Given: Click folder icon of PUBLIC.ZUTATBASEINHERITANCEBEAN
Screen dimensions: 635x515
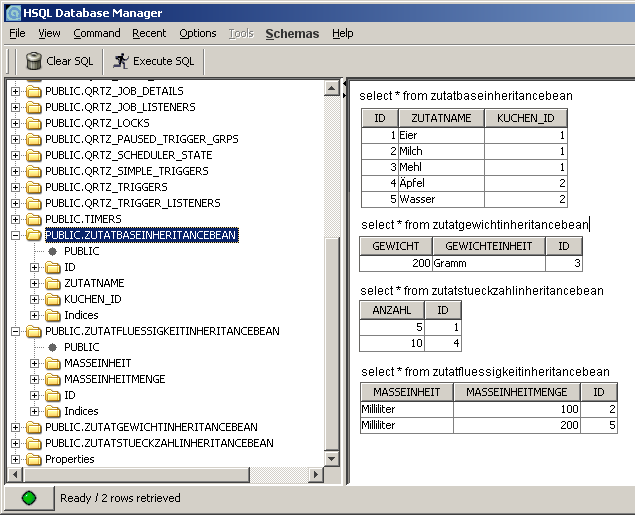Looking at the screenshot, I should point(34,235).
